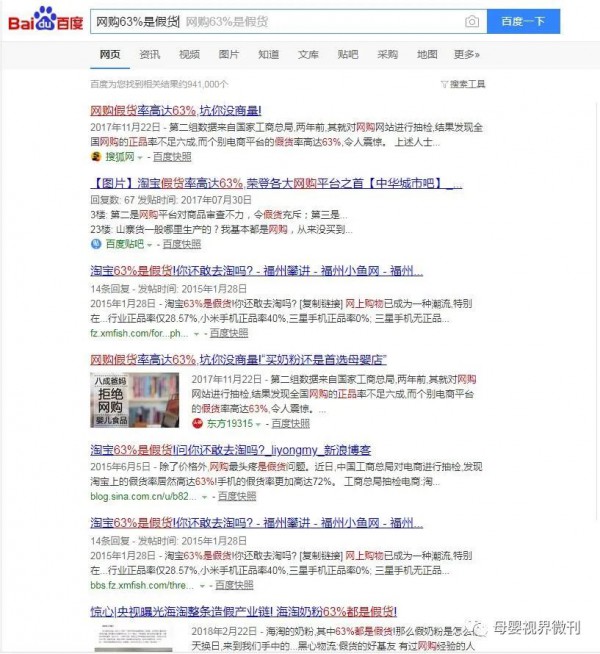Switch to the 资讯 tab
600x654 pixels.
point(149,55)
